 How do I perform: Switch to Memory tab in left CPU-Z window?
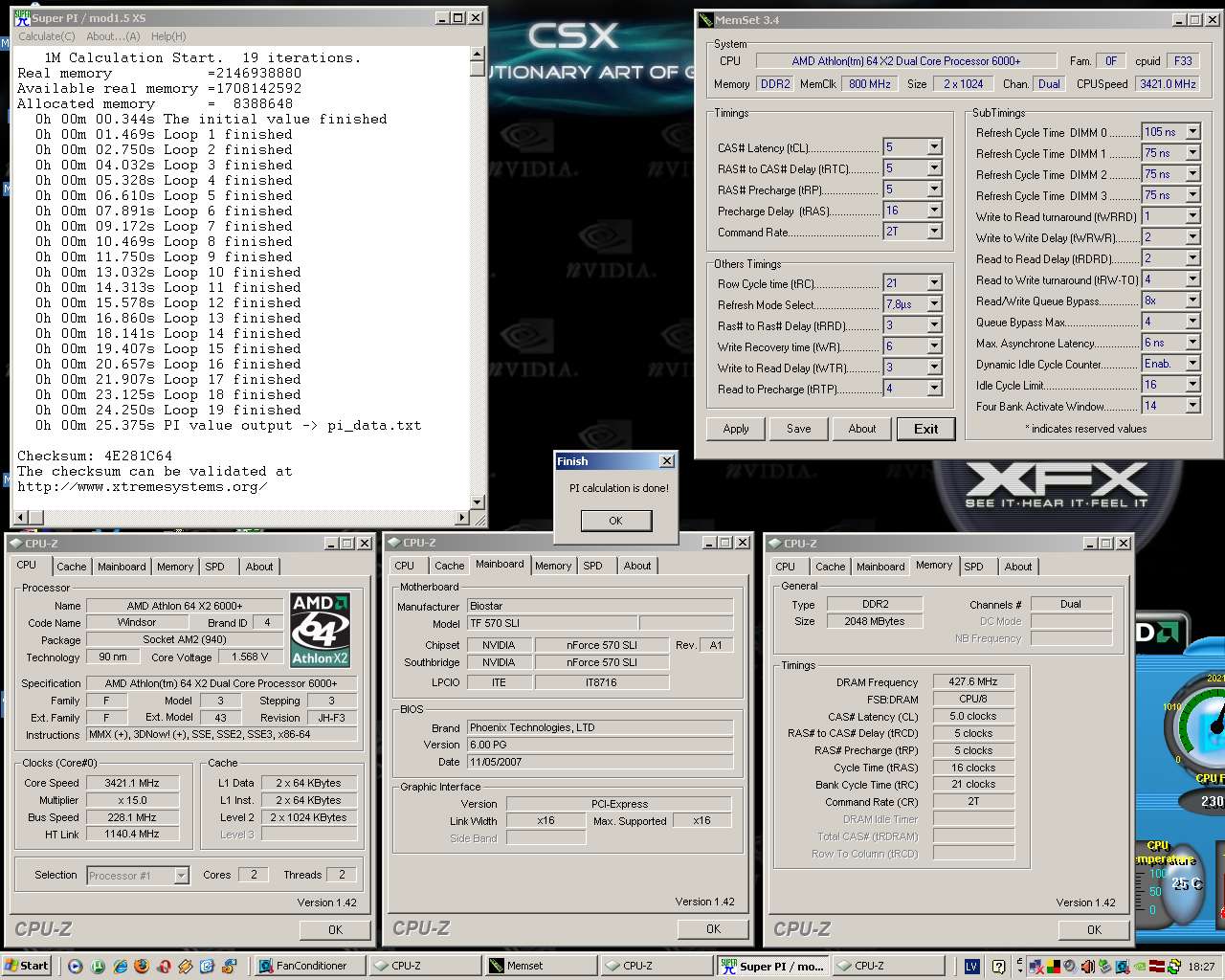pyautogui.click(x=175, y=567)
